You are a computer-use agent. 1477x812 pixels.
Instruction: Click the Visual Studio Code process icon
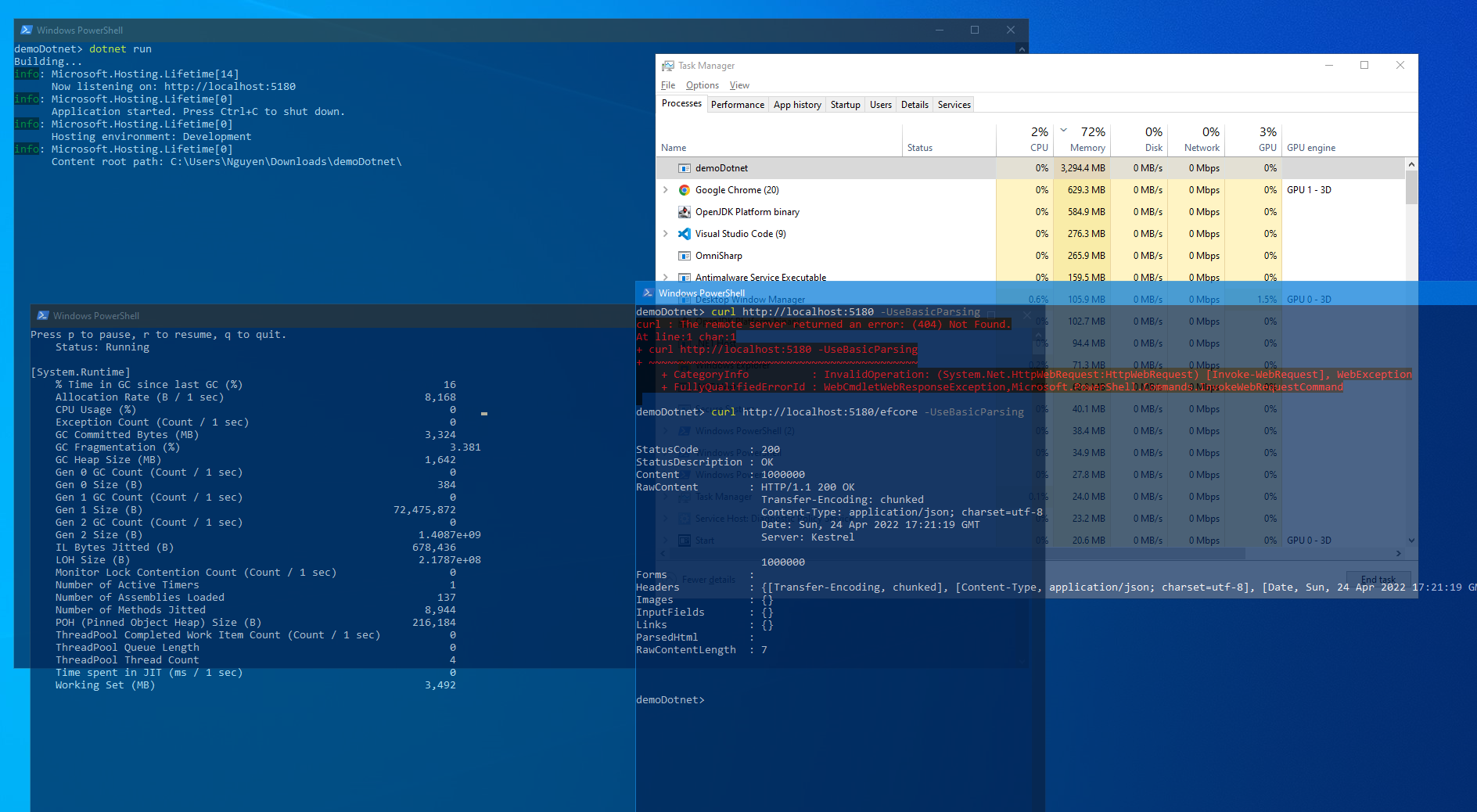point(685,233)
